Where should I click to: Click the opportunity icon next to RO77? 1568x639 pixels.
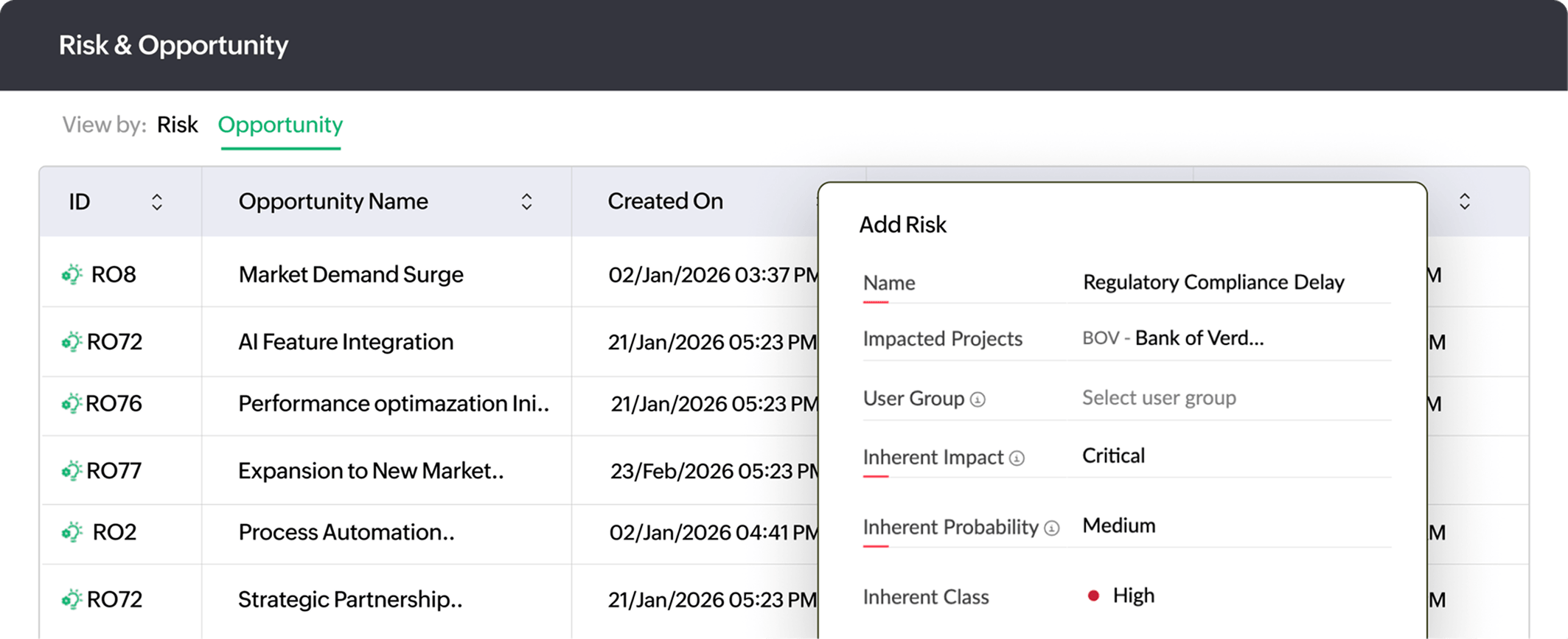tap(72, 470)
